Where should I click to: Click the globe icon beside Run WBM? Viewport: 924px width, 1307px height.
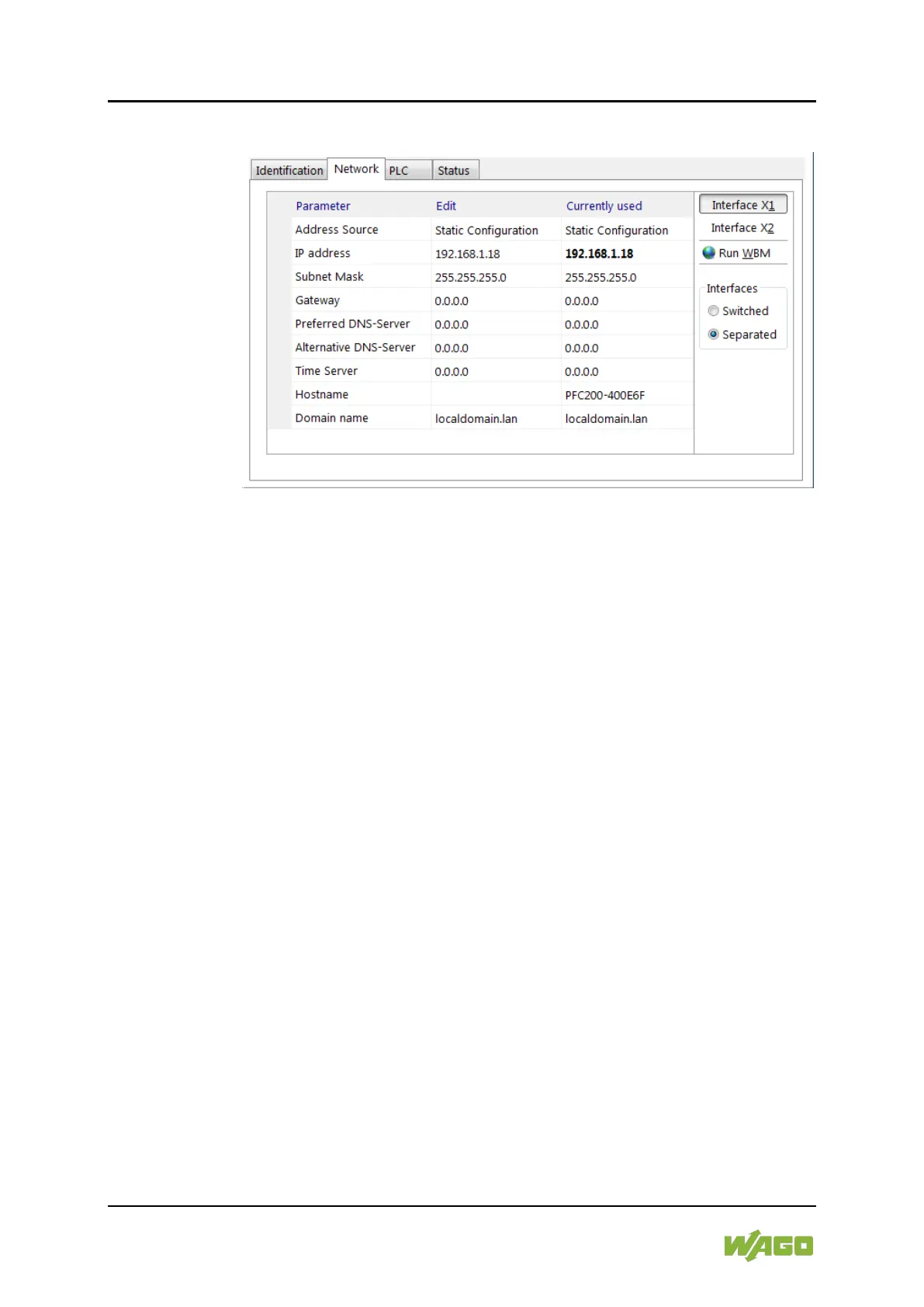point(708,253)
